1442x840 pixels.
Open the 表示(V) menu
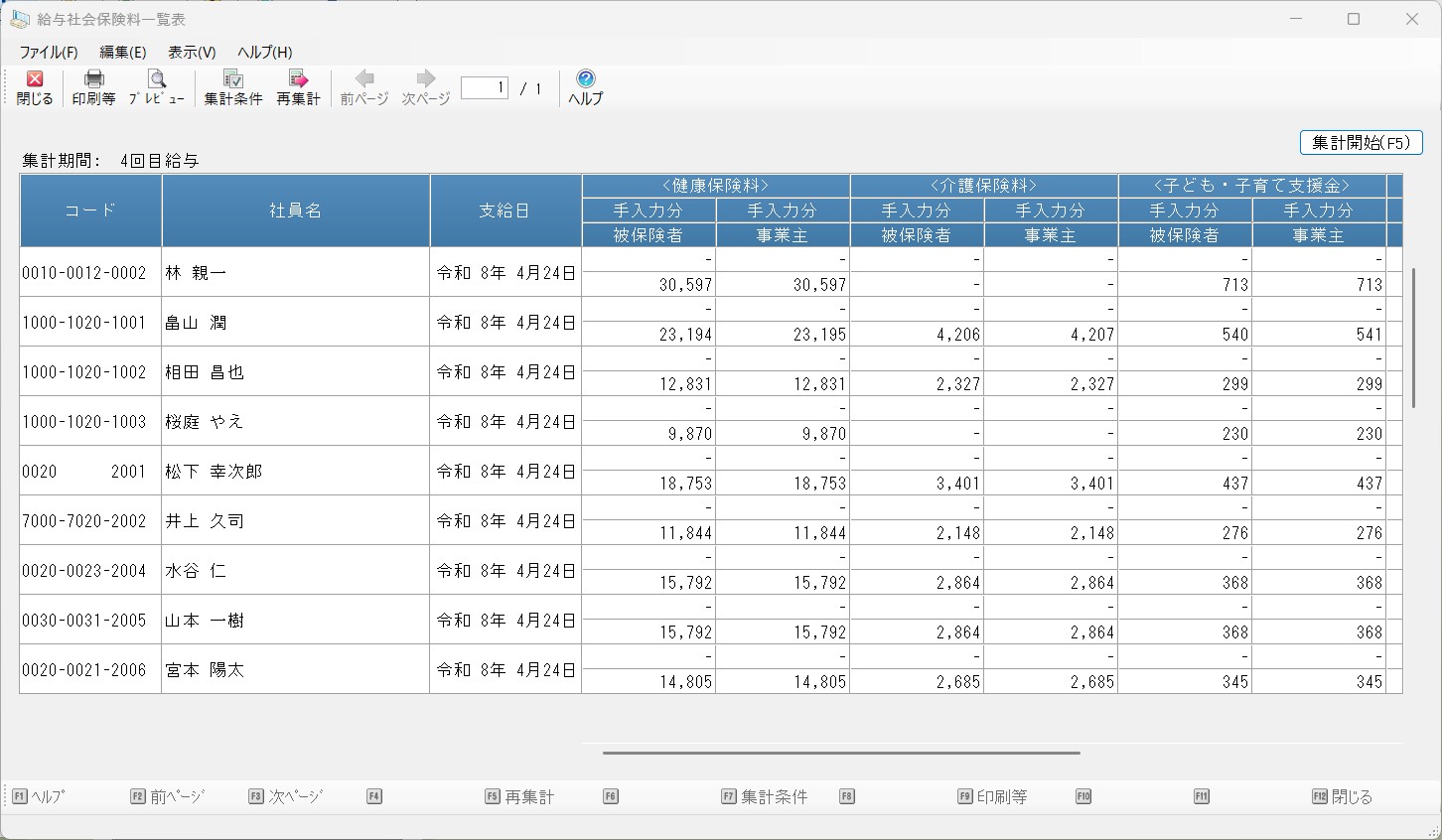pyautogui.click(x=192, y=53)
